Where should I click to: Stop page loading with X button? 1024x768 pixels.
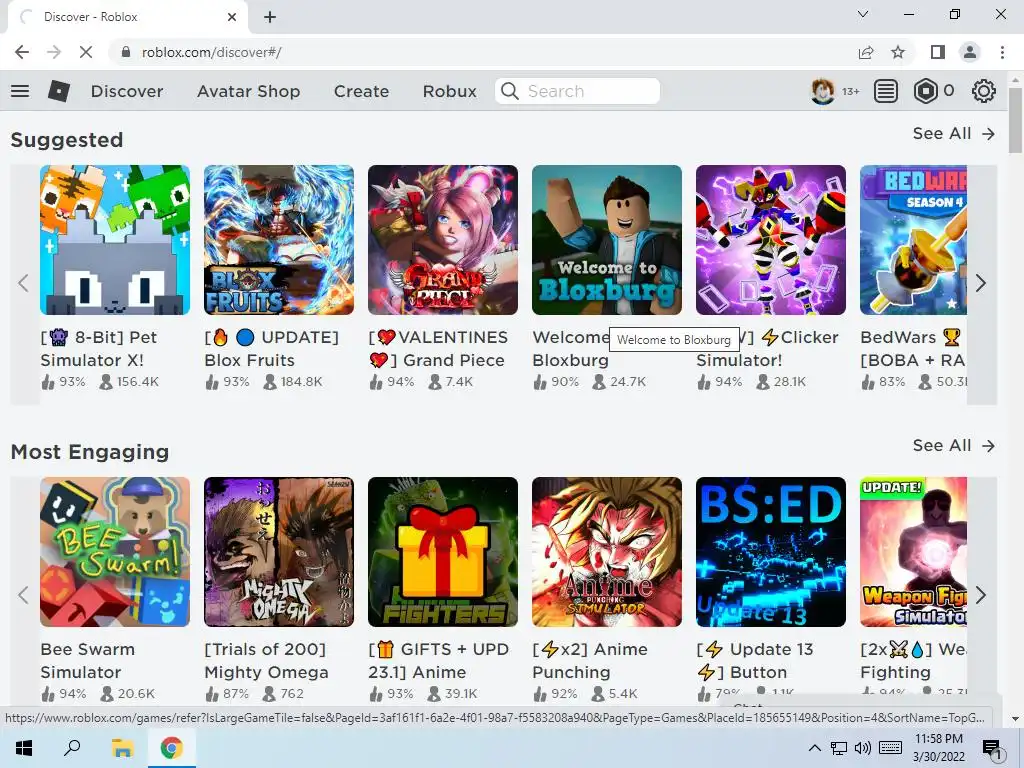point(86,52)
